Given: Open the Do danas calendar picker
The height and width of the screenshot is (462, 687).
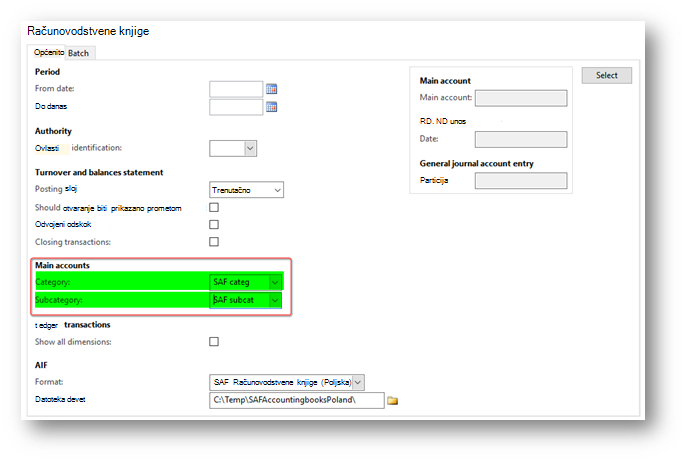Looking at the screenshot, I should pyautogui.click(x=271, y=107).
